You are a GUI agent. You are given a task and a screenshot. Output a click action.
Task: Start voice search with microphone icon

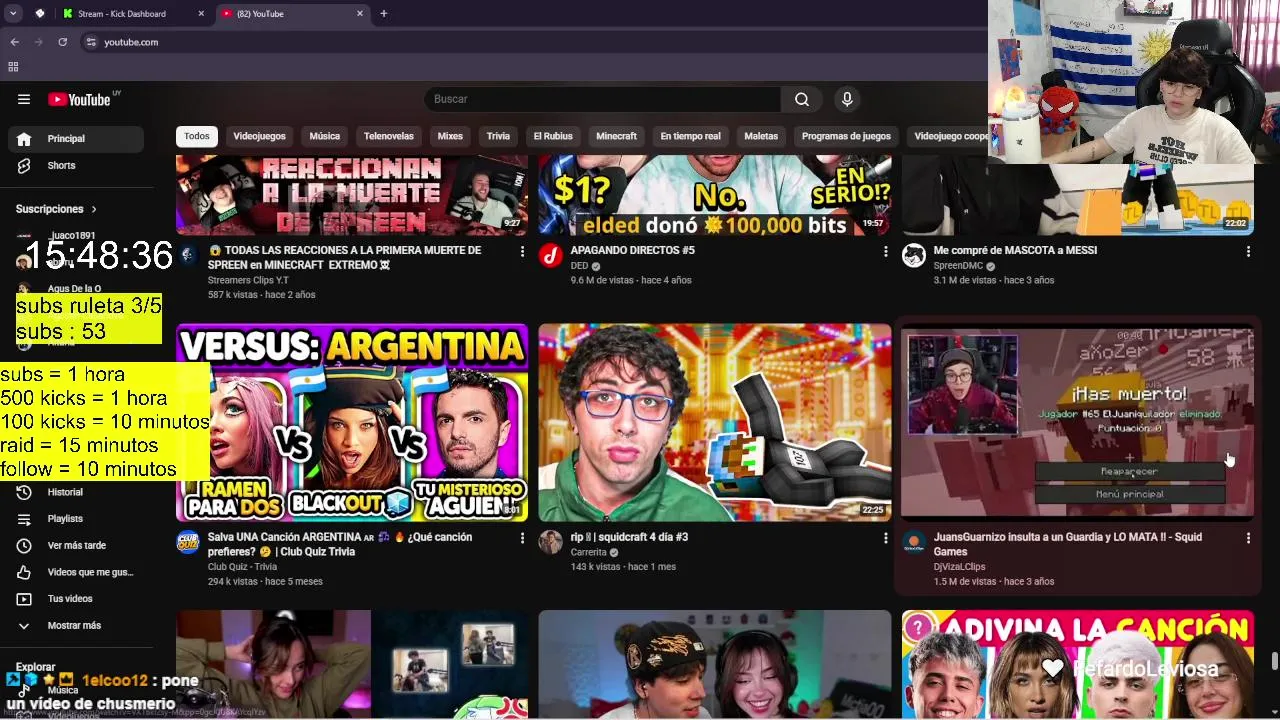[x=847, y=99]
